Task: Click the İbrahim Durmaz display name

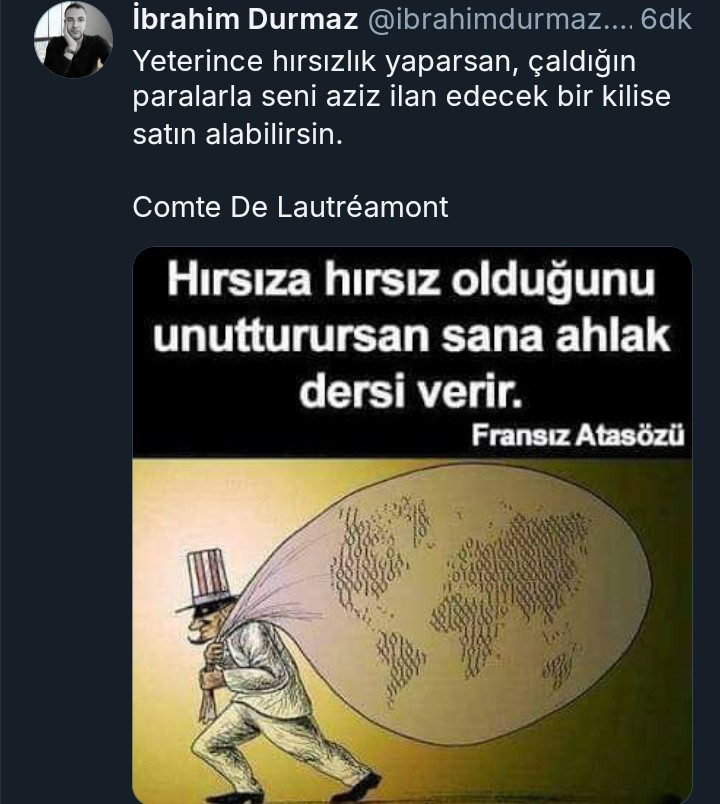Action: pyautogui.click(x=245, y=19)
